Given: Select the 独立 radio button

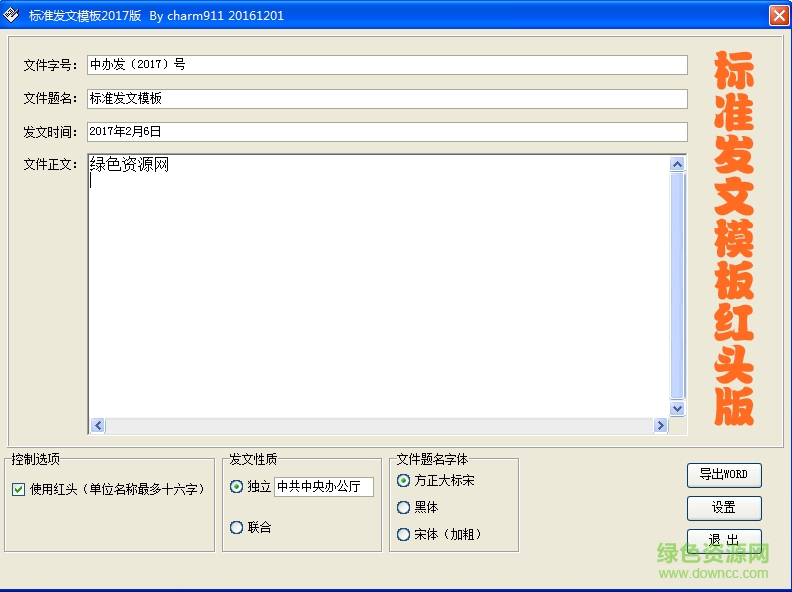Looking at the screenshot, I should pyautogui.click(x=236, y=486).
